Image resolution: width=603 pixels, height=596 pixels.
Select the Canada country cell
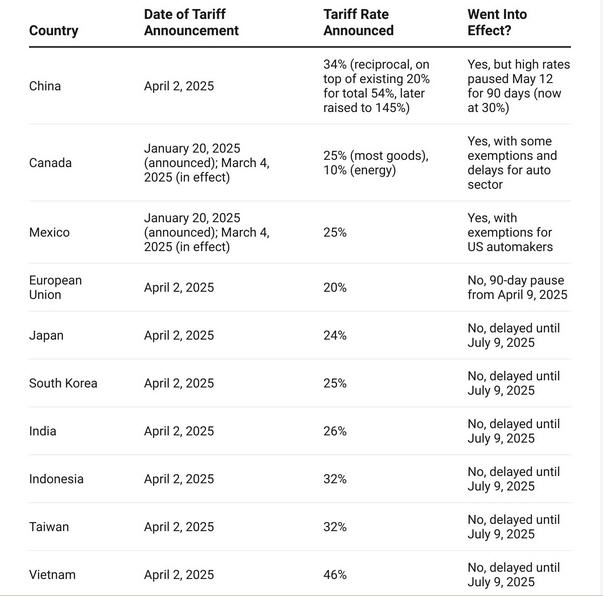pyautogui.click(x=50, y=163)
